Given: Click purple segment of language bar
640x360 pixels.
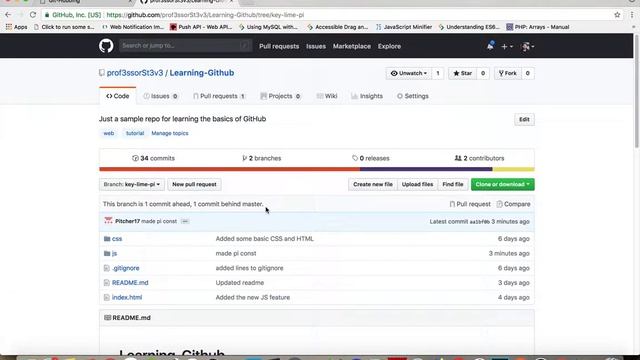Looking at the screenshot, I should [x=426, y=169].
